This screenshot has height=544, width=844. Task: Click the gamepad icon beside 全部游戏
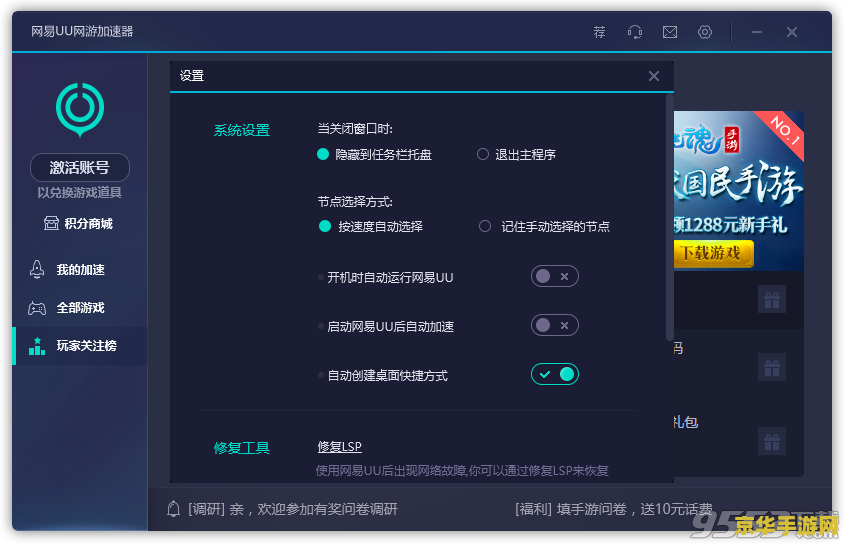[x=37, y=308]
